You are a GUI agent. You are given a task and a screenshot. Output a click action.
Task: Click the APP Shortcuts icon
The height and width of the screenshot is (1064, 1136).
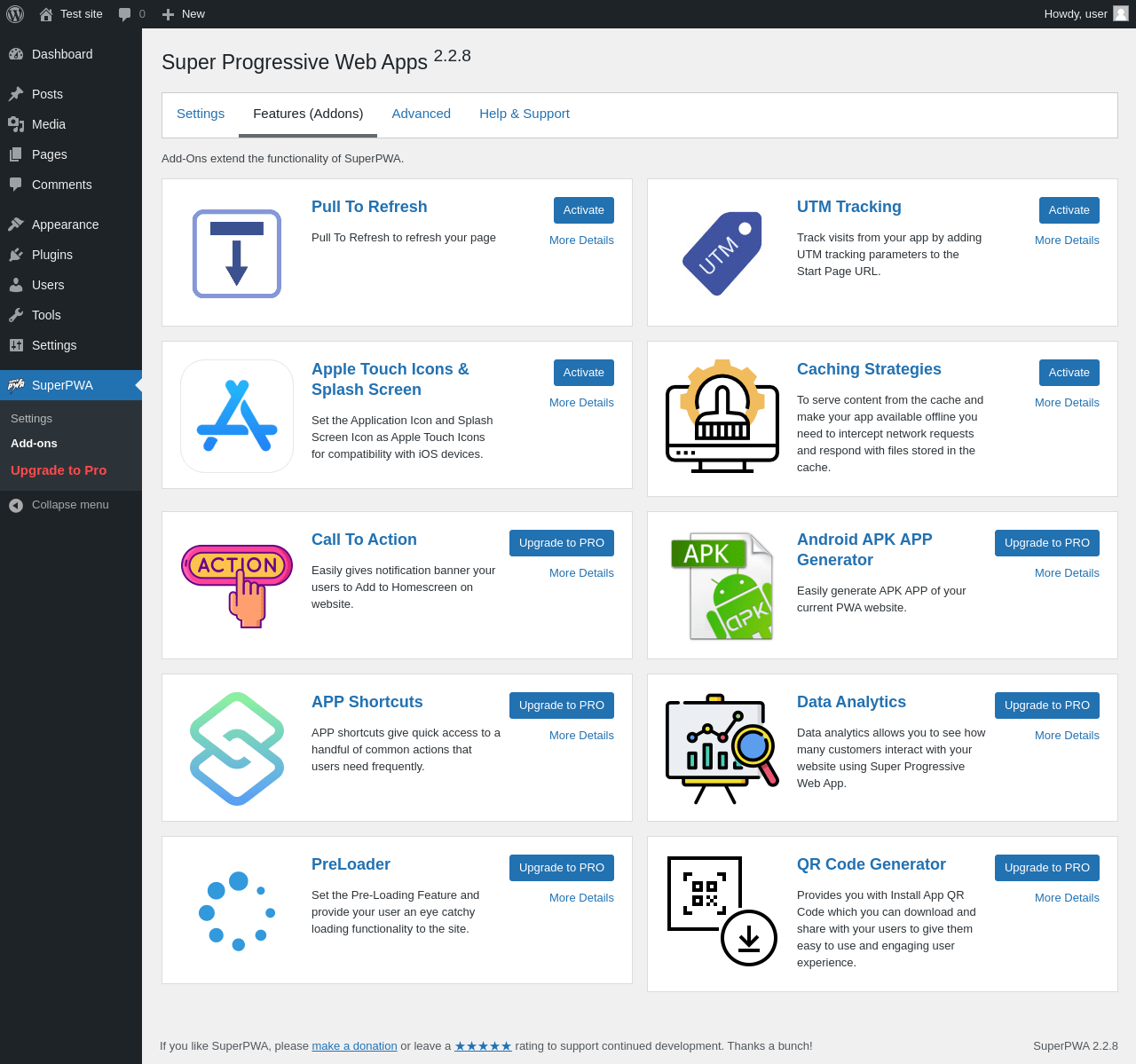pos(237,749)
